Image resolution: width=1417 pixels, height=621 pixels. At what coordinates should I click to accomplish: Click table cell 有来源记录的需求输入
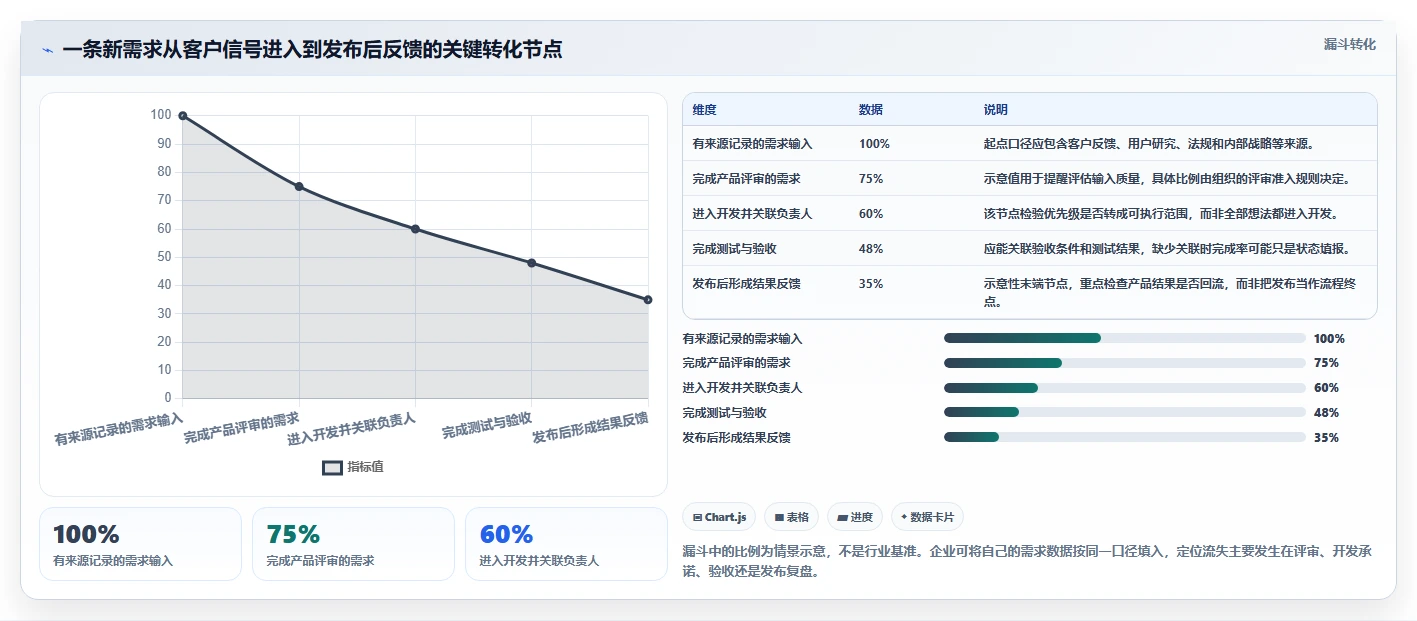[x=752, y=144]
